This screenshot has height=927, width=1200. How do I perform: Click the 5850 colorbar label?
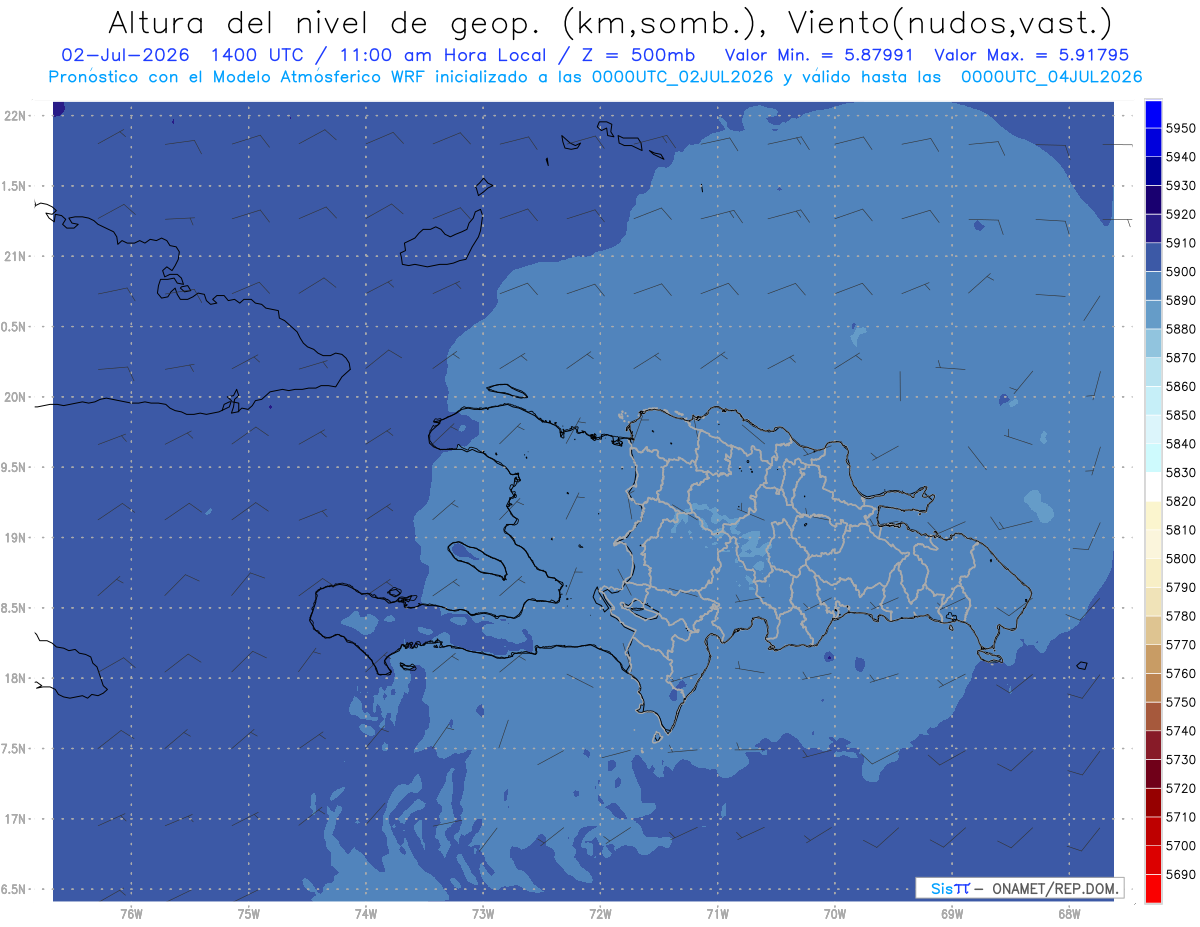click(x=1181, y=415)
